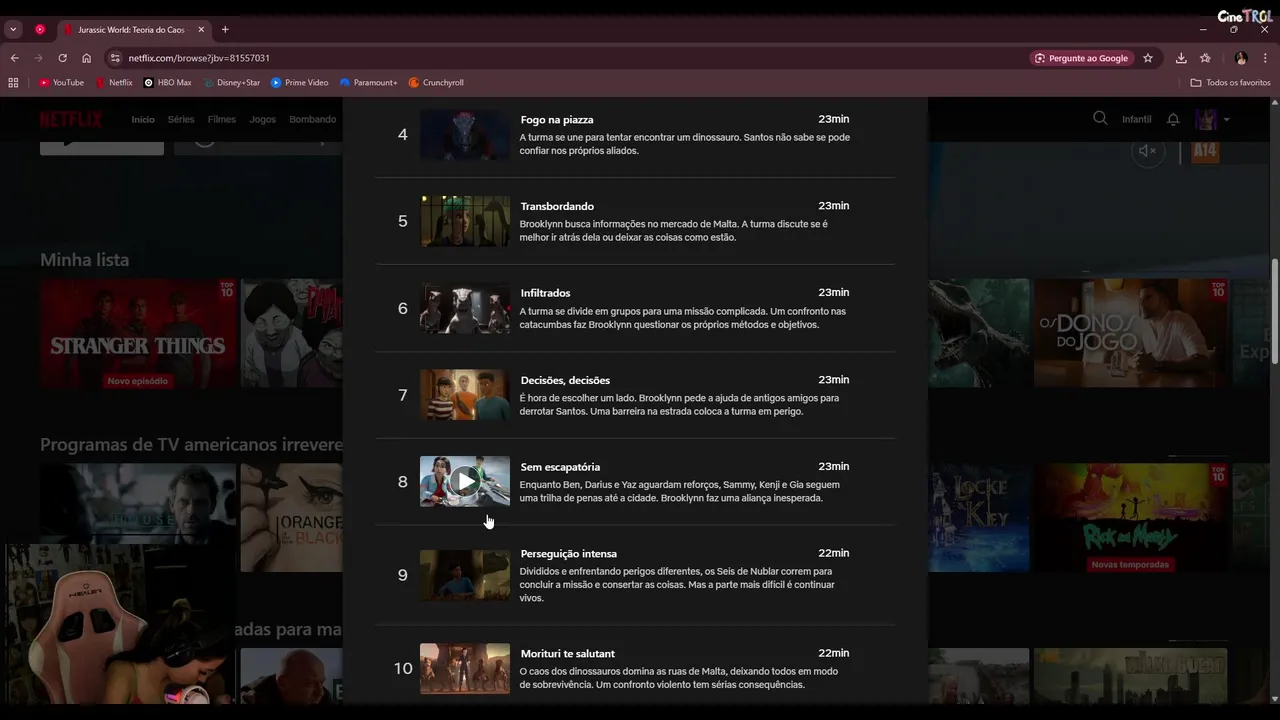The width and height of the screenshot is (1280, 720).
Task: Open episode 4 Fogo na piazza thumbnail
Action: (x=465, y=134)
